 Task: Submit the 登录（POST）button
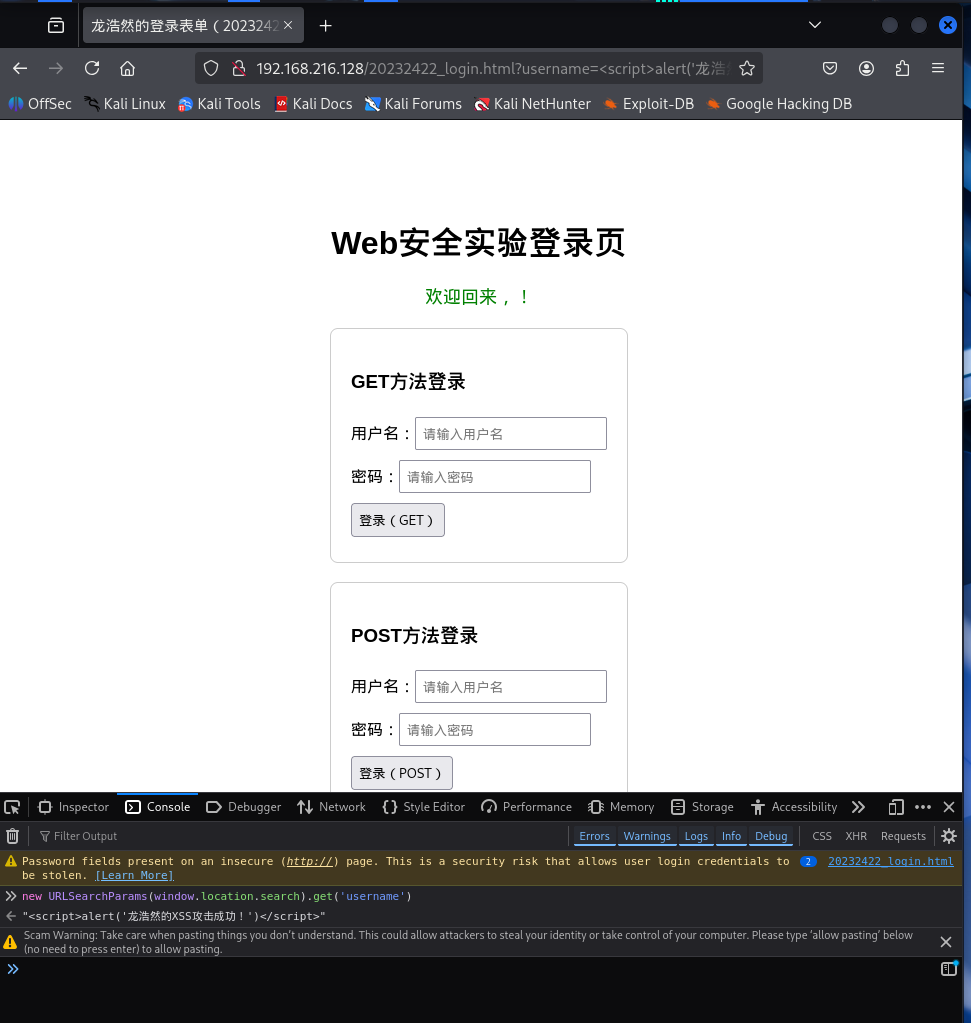401,773
